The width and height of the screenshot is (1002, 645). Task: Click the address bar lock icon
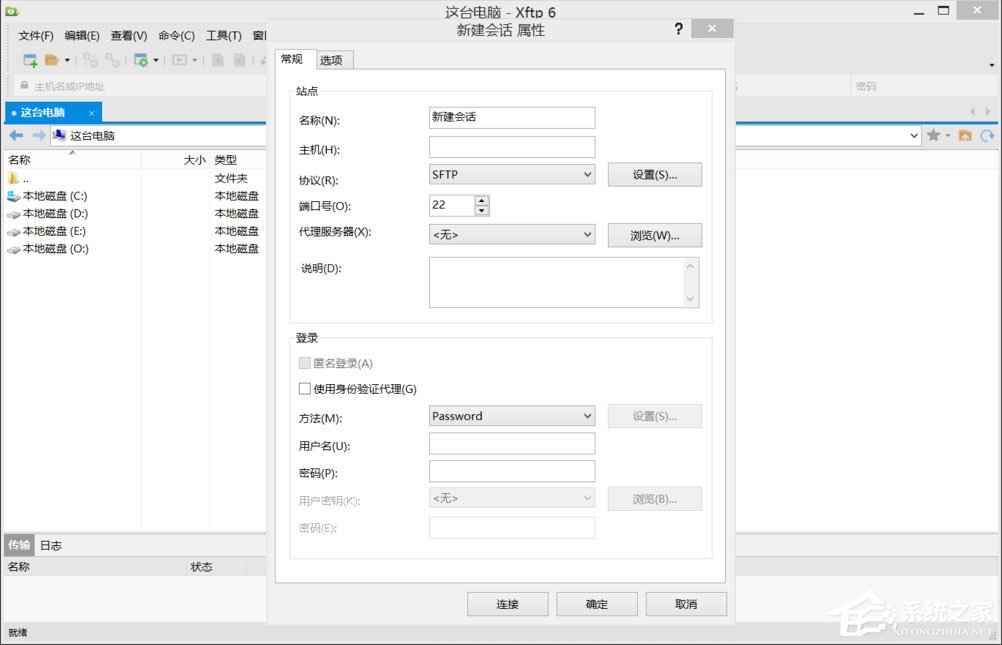tap(22, 86)
